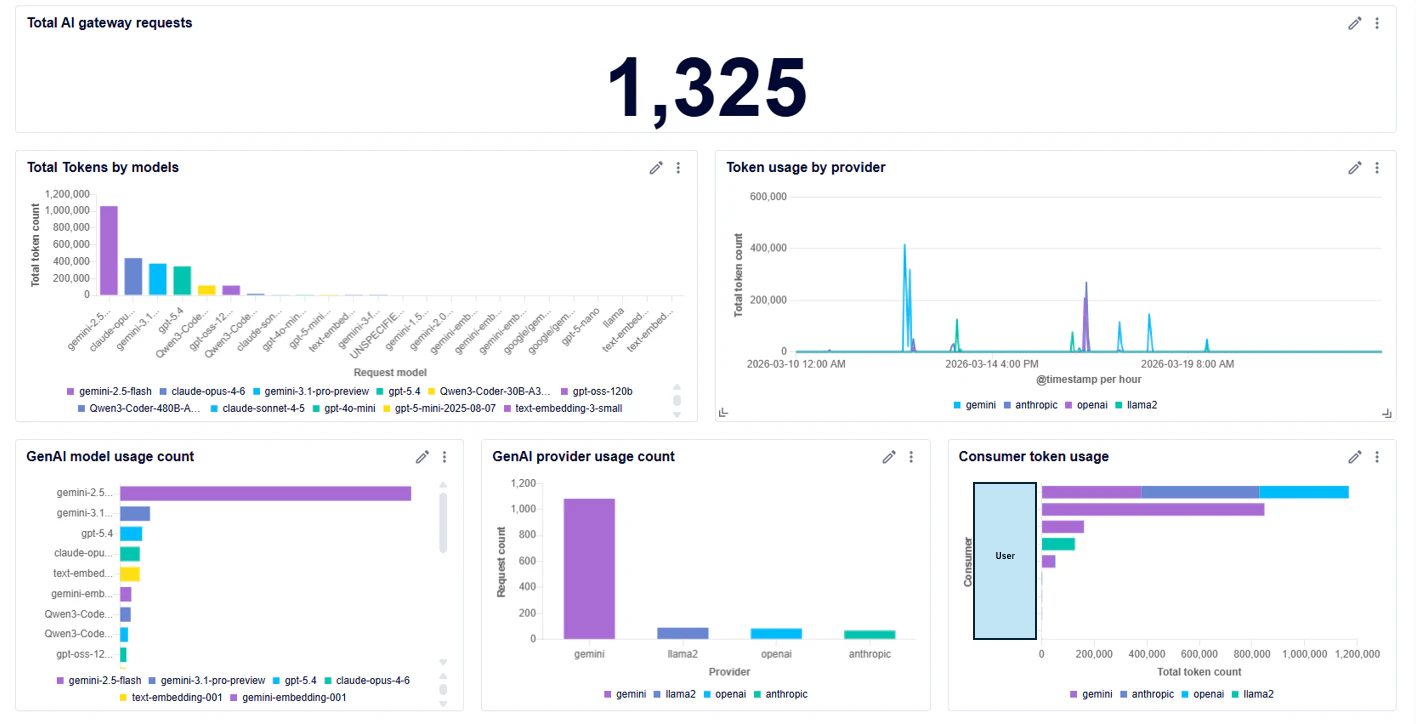This screenshot has height=724, width=1416.
Task: Select llama2 in GenAI provider usage legend
Action: (x=674, y=694)
